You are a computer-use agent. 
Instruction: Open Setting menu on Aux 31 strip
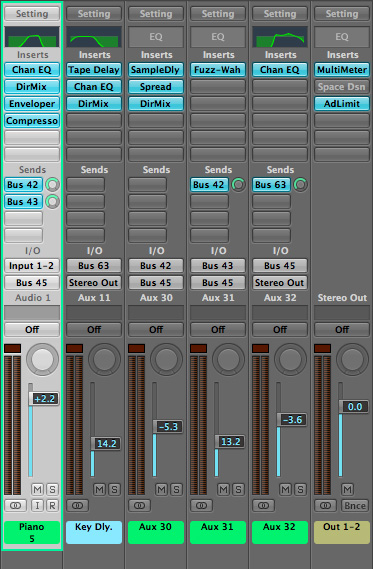click(x=218, y=14)
